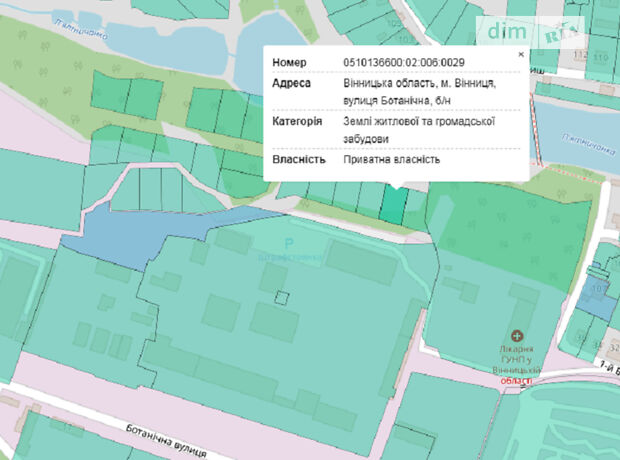Select the small square parcel outline in center
Viewport: 620px width, 460px height.
tap(282, 296)
